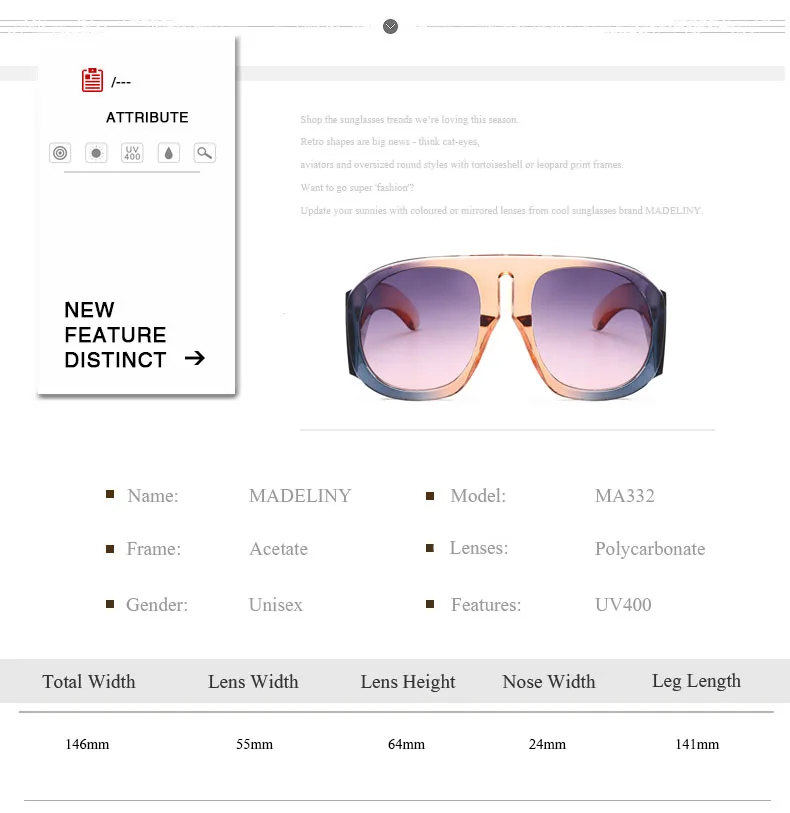Click the red clipboard attribute icon
Image resolution: width=790 pixels, height=813 pixels.
click(x=92, y=80)
